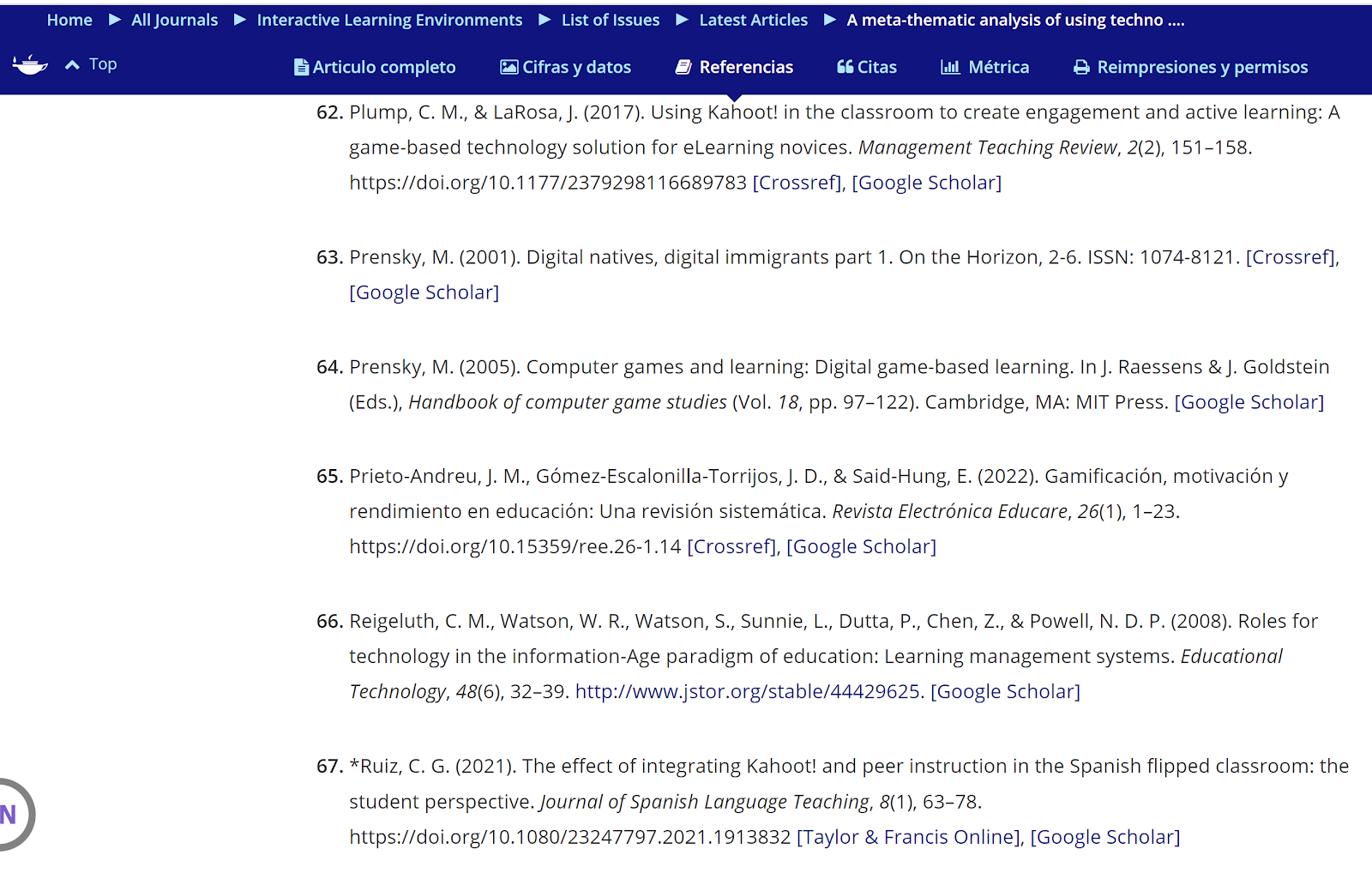This screenshot has width=1372, height=879.
Task: Click the DOI text 10.15359/ree.26-1.14
Action: 585,546
